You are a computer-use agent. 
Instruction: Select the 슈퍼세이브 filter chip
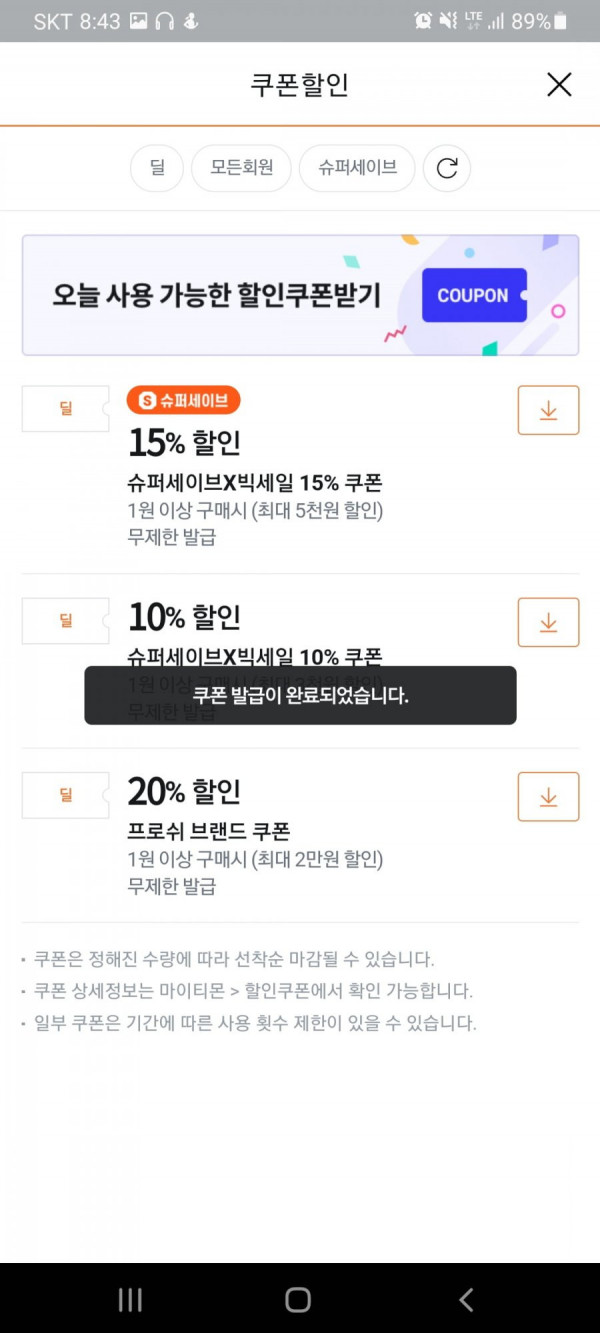coord(357,168)
